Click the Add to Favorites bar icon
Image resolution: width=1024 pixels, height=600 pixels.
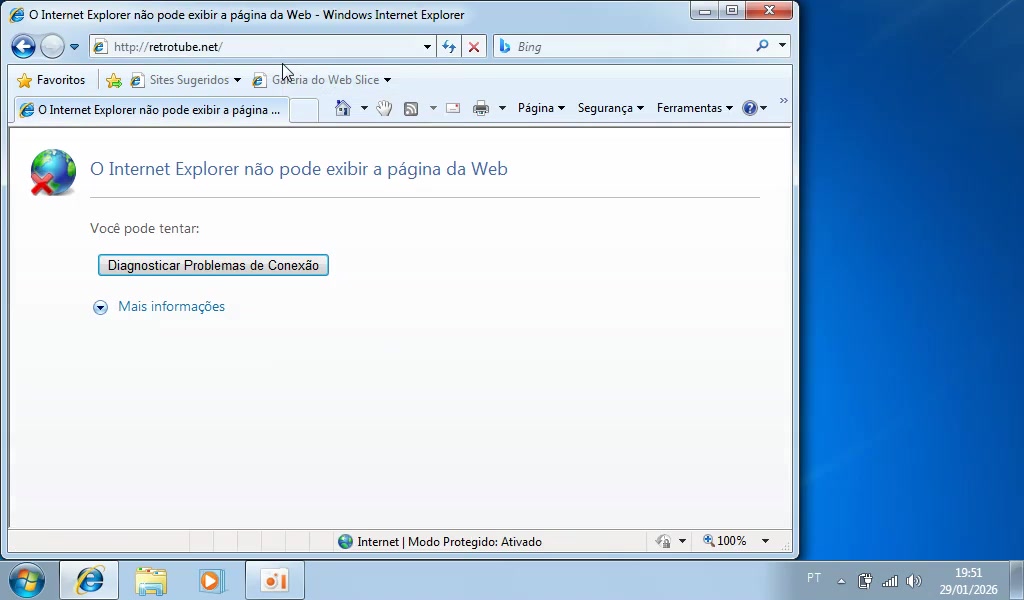pos(114,80)
